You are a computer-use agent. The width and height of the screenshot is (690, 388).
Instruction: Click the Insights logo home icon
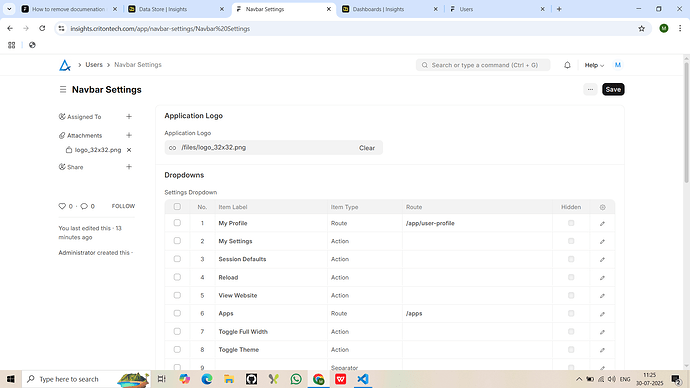click(65, 65)
